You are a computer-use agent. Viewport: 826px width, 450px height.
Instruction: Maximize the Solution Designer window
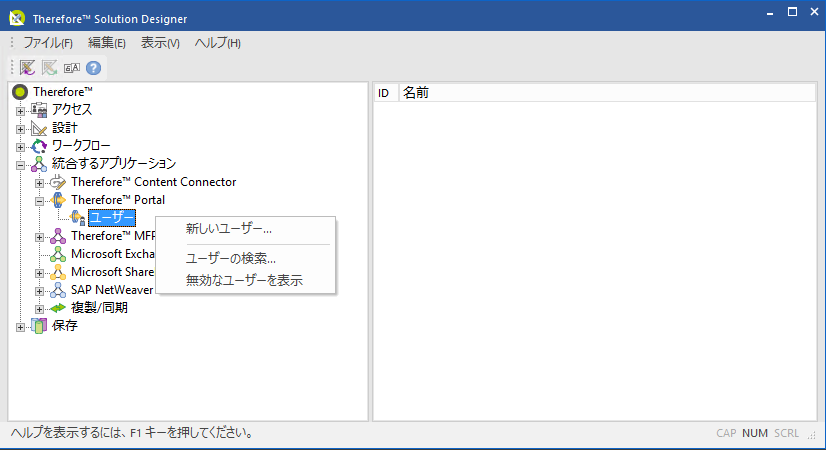pos(792,12)
